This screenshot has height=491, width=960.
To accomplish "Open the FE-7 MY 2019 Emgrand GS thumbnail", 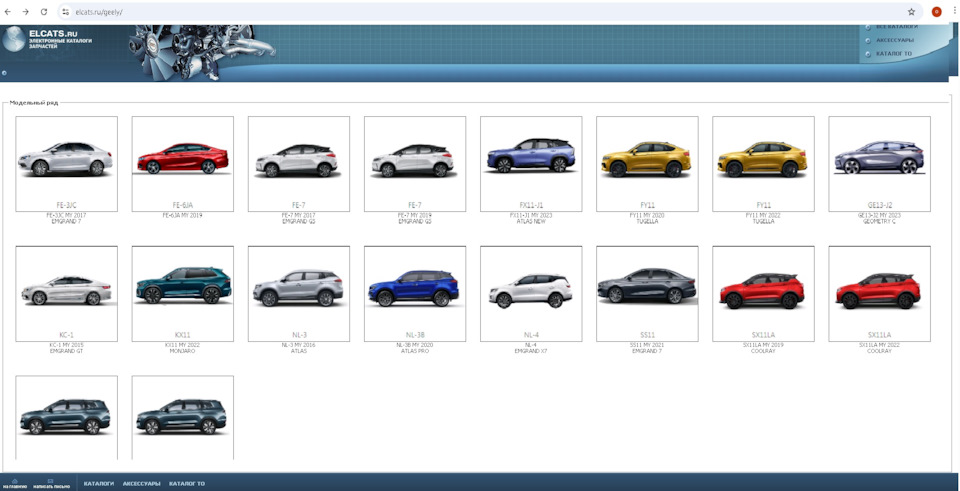I will point(414,163).
